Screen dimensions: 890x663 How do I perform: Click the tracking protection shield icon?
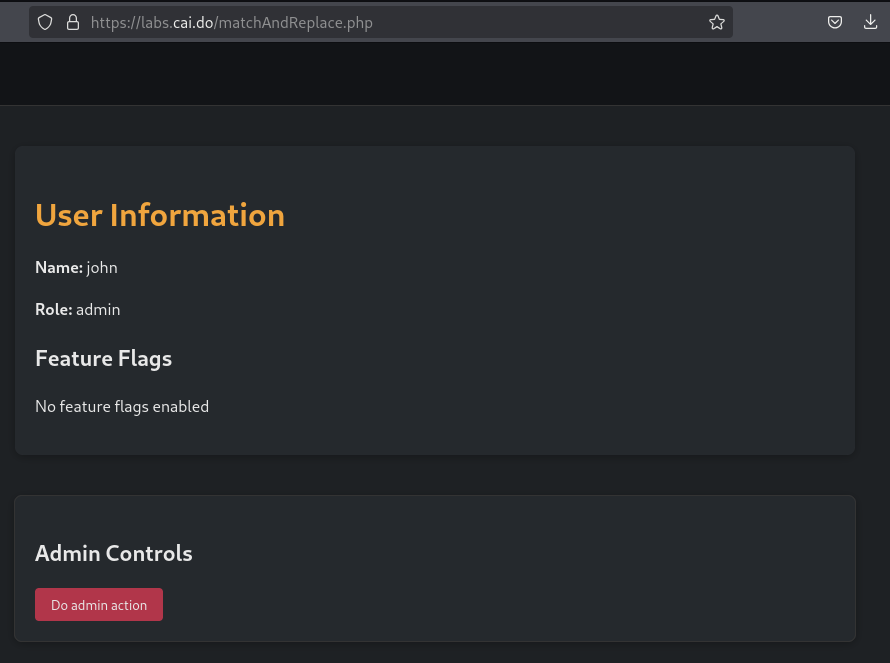point(45,22)
